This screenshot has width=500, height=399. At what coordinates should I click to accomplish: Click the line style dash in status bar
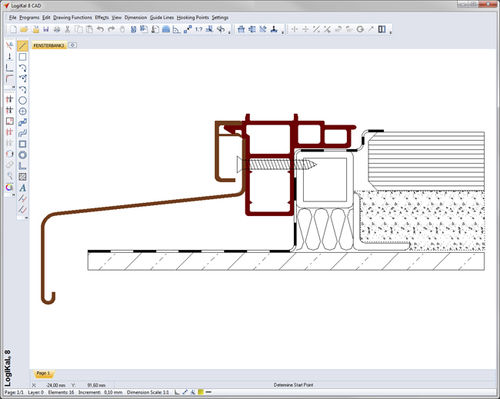coord(209,392)
